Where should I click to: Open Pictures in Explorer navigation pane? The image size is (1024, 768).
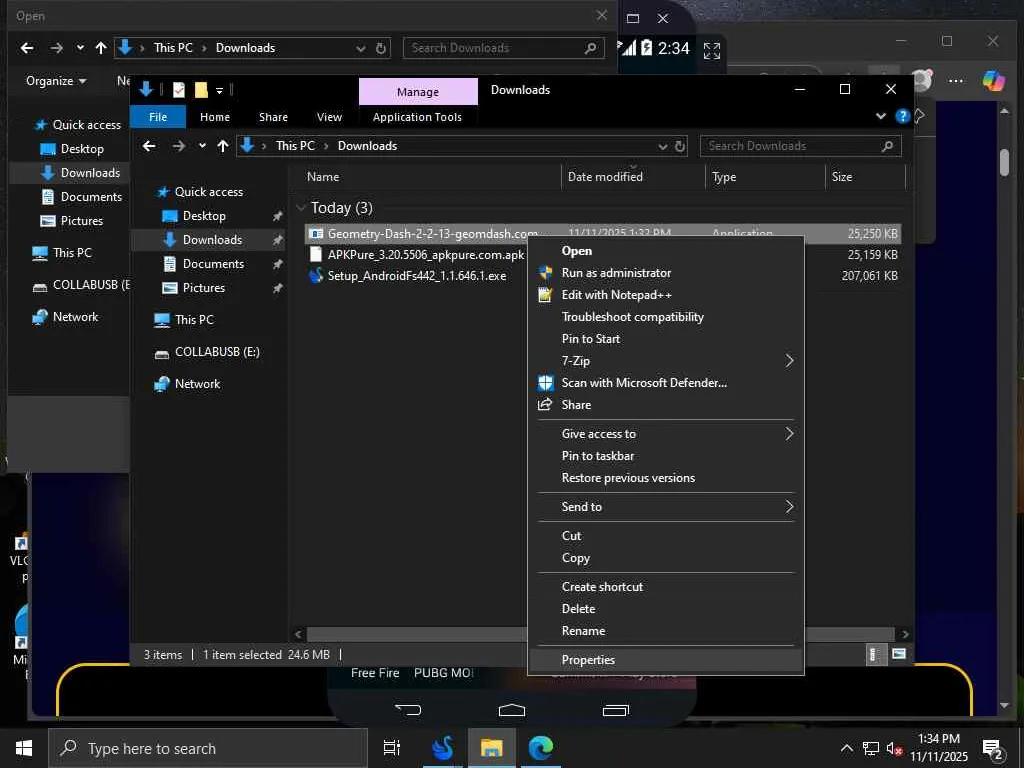pyautogui.click(x=203, y=288)
